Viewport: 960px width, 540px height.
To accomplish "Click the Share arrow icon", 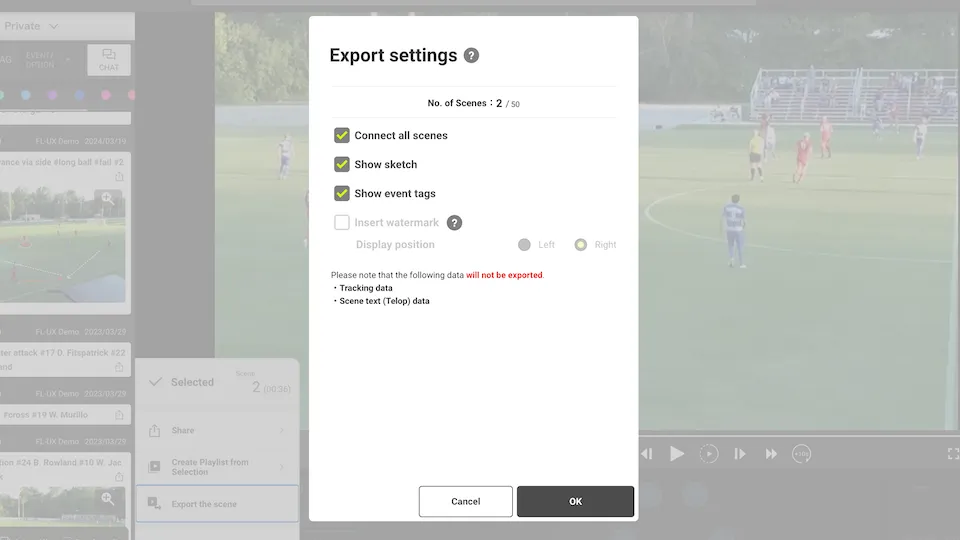I will (154, 430).
